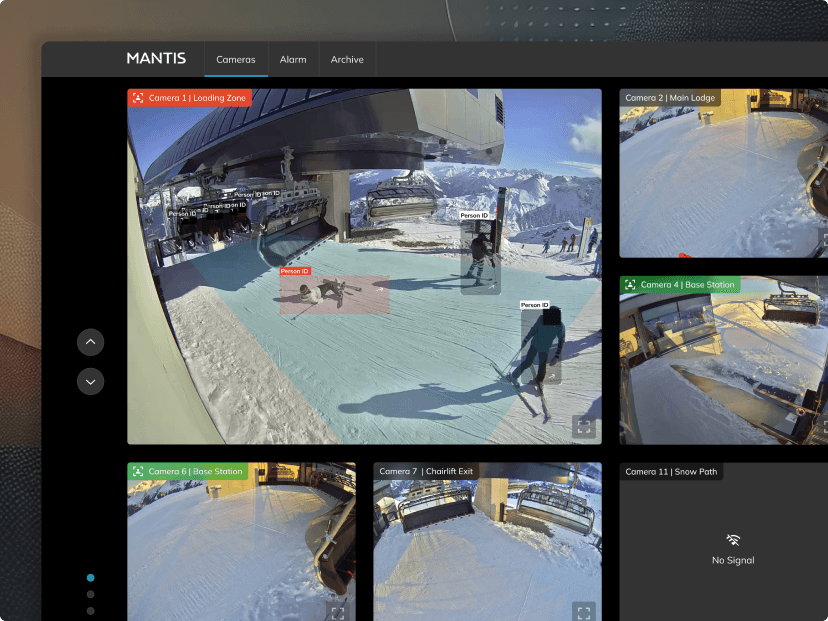The width and height of the screenshot is (828, 621).
Task: Select the Camera 7 | Chairlift Exit label
Action: point(426,471)
